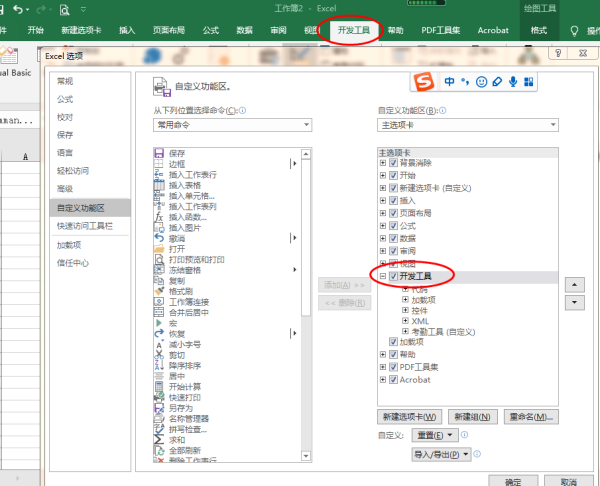The width and height of the screenshot is (600, 486).
Task: Expand the XML group node
Action: point(405,320)
